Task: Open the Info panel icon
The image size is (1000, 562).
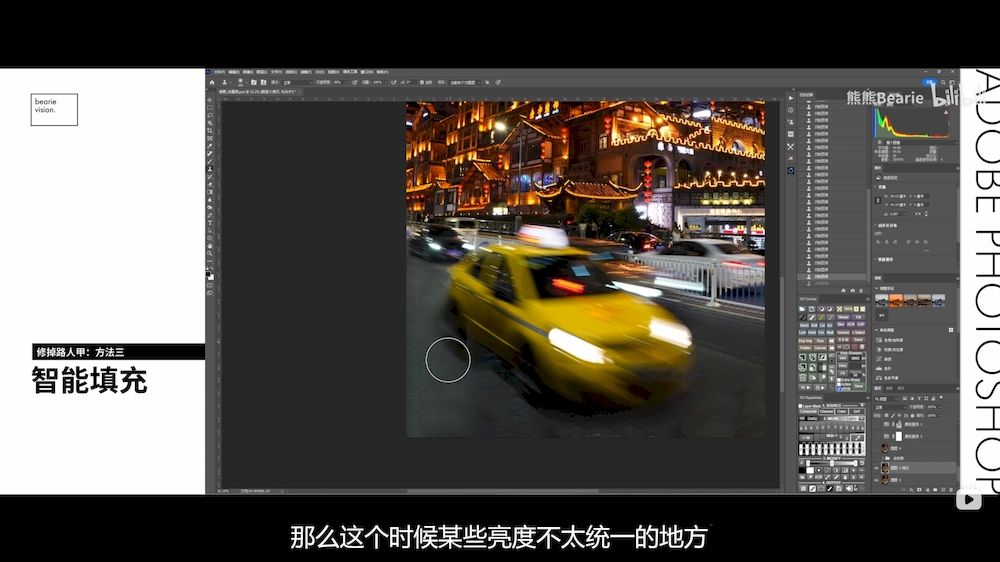Action: [791, 110]
